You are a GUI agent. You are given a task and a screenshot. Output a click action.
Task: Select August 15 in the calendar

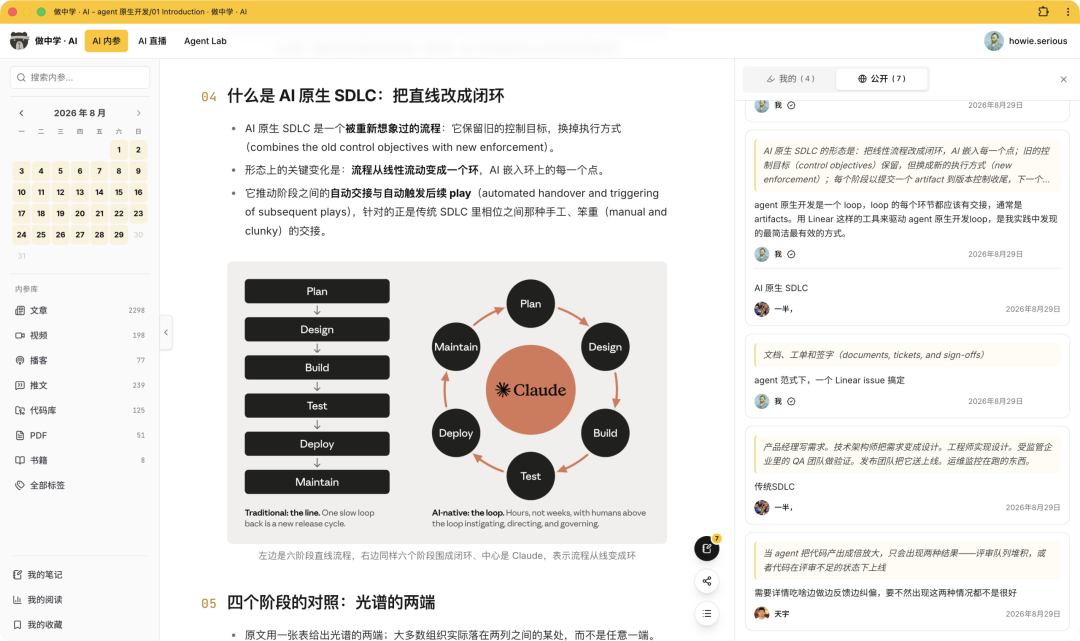point(119,192)
